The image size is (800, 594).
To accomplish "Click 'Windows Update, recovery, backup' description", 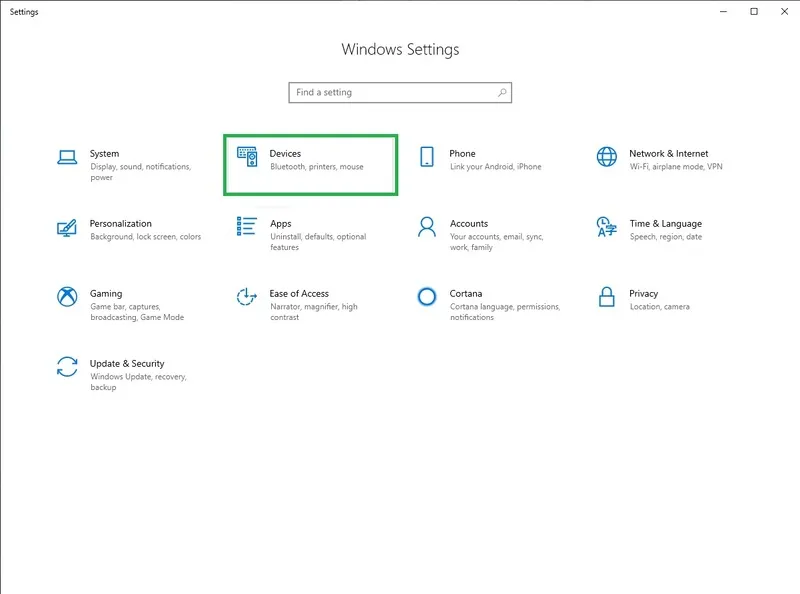I will 138,382.
